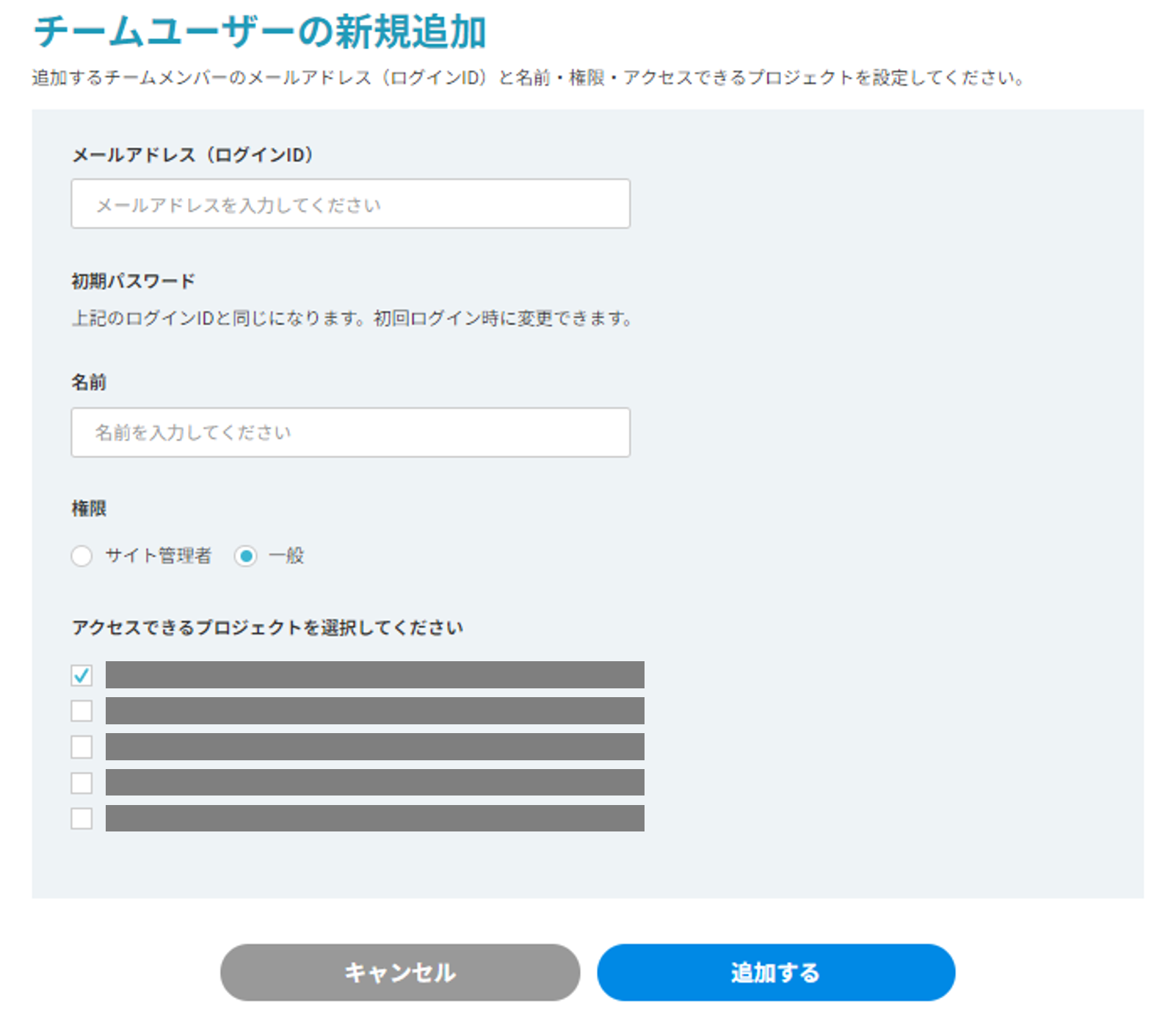Click the メールアドレス(ログインID) field label

click(192, 155)
